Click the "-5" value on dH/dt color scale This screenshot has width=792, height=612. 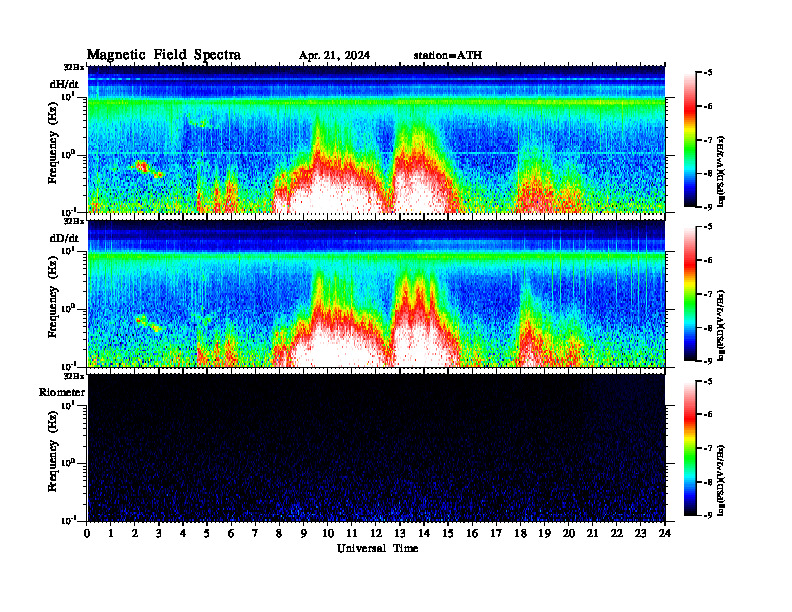point(708,73)
